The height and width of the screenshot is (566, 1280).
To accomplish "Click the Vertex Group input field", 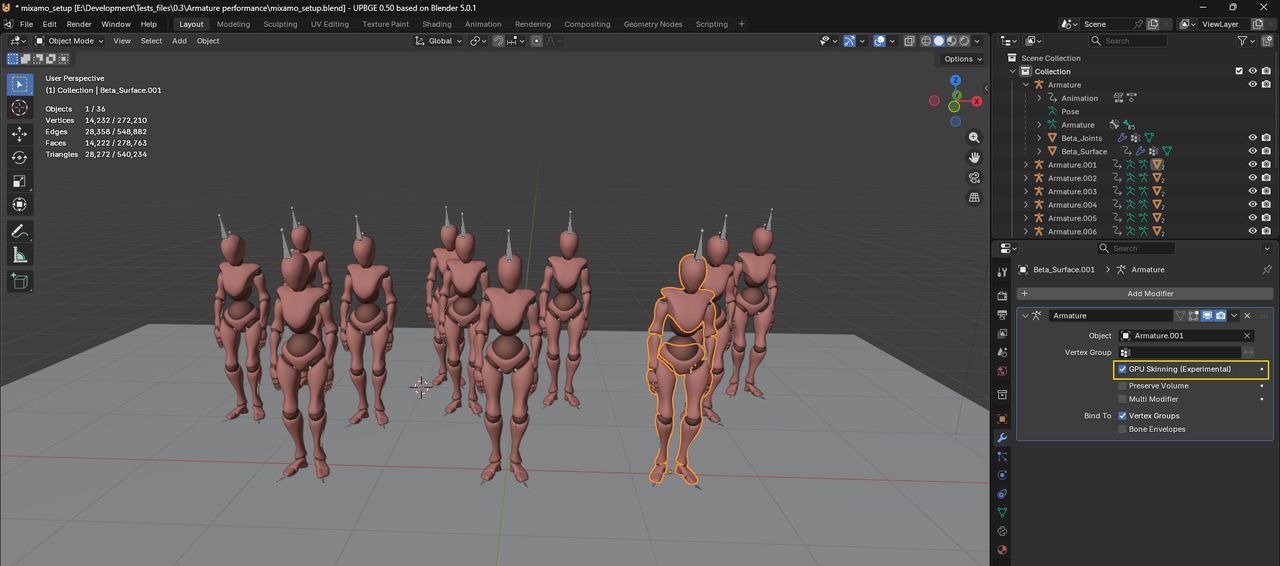I will click(x=1179, y=352).
